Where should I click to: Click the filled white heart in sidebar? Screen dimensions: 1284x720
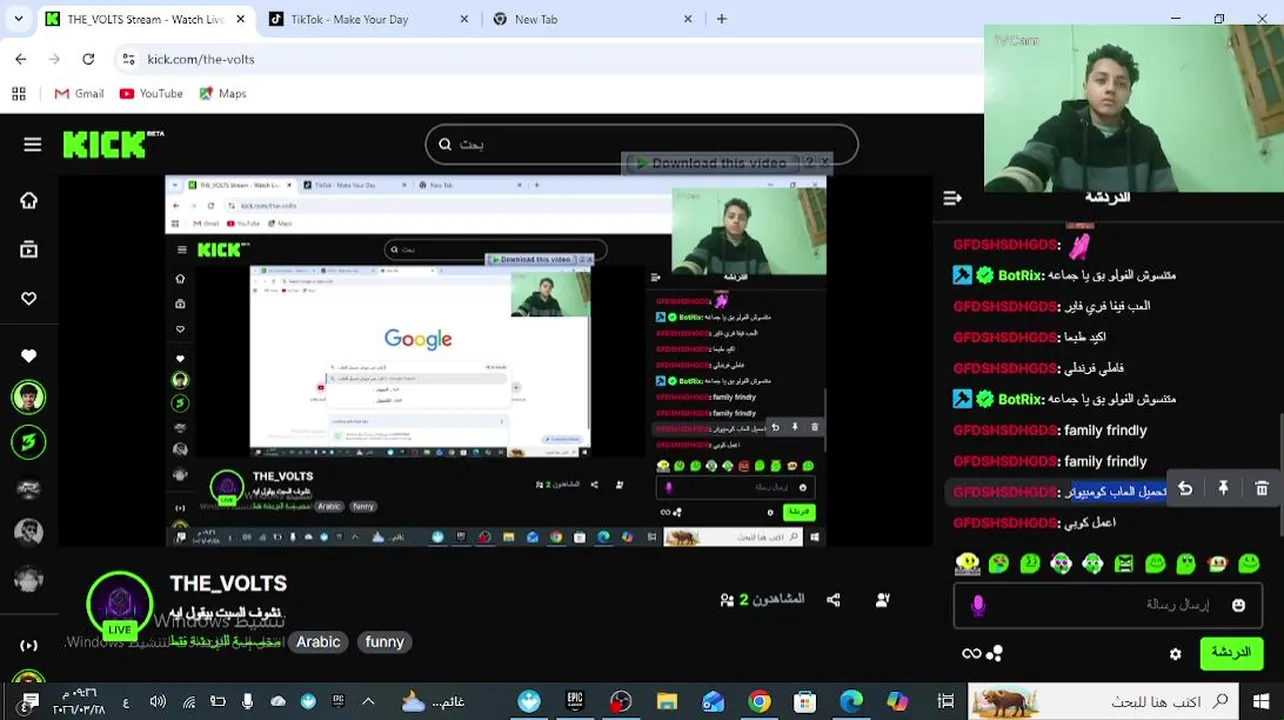pos(29,356)
